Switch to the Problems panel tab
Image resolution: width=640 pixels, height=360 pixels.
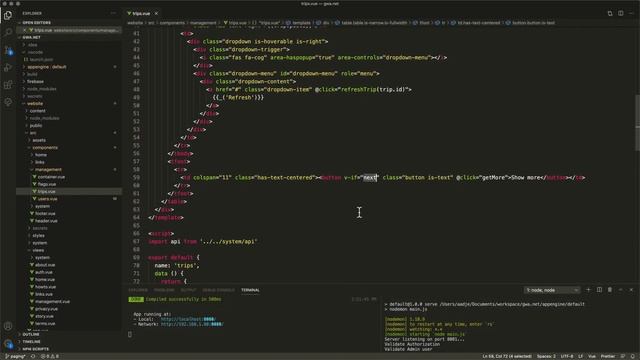(164, 290)
